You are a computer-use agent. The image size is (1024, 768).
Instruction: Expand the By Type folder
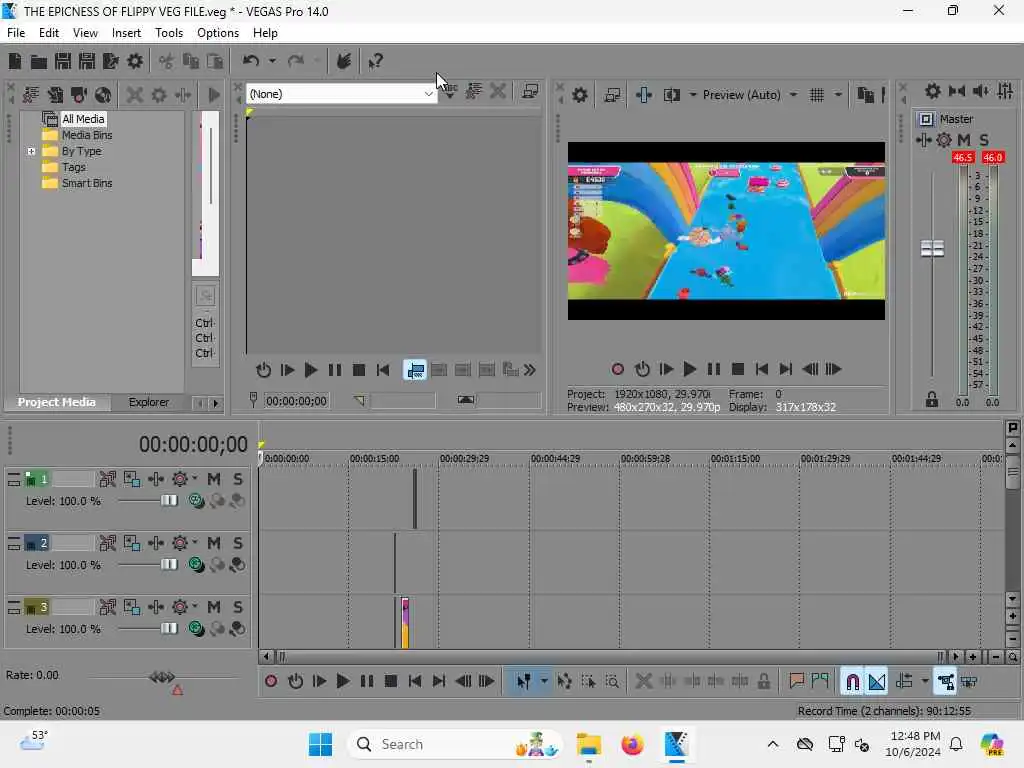coord(31,152)
